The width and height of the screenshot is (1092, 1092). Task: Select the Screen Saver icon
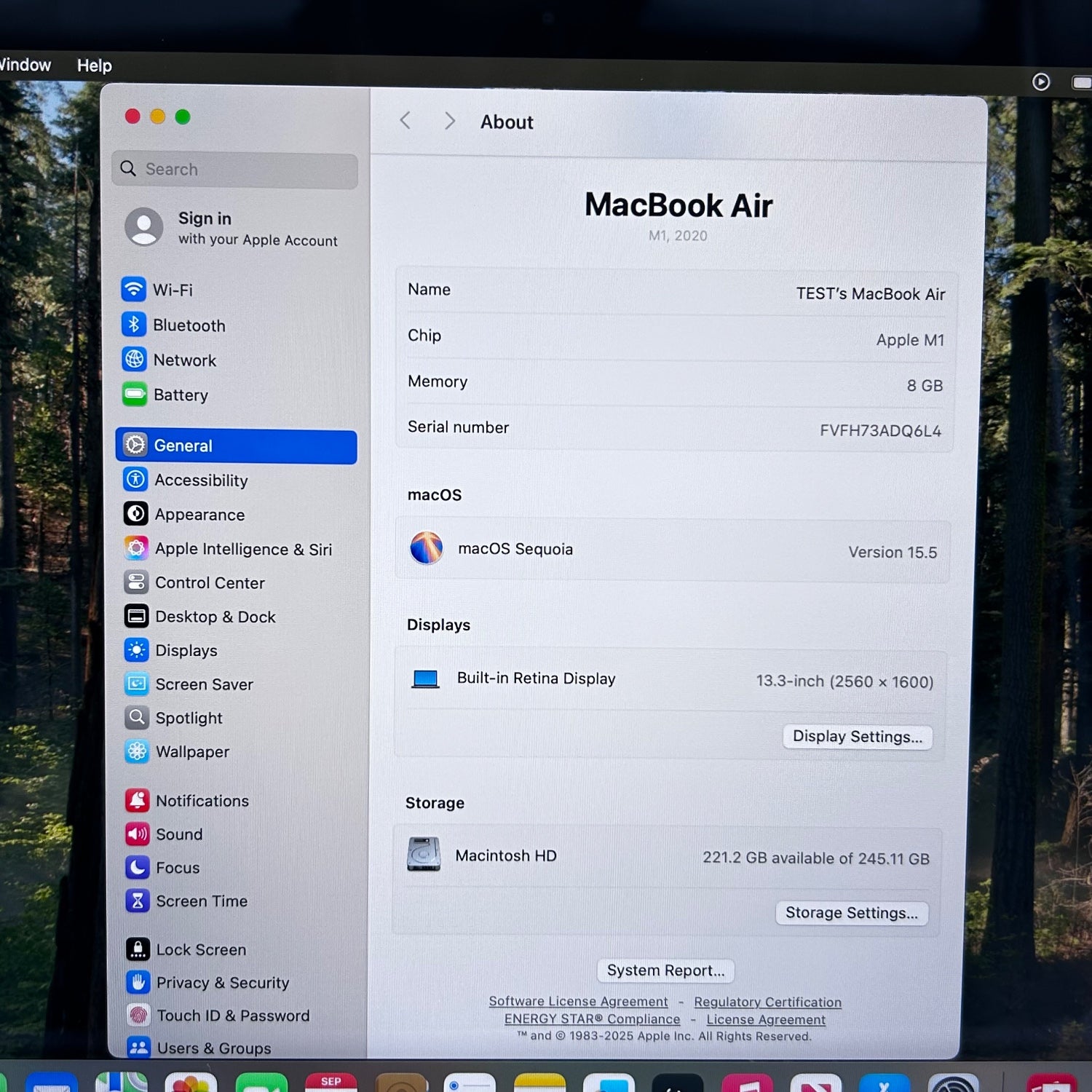coord(137,684)
